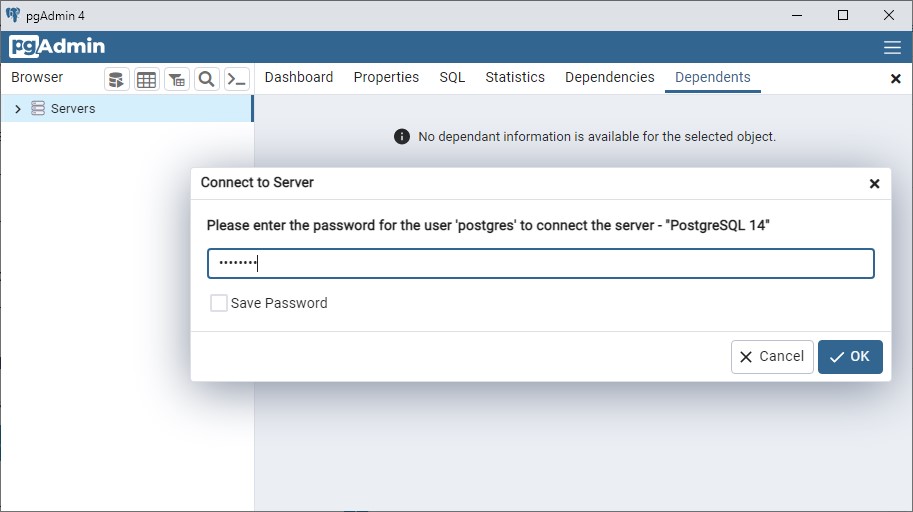Select the Servers item in browser tree
This screenshot has width=913, height=512.
pos(73,109)
